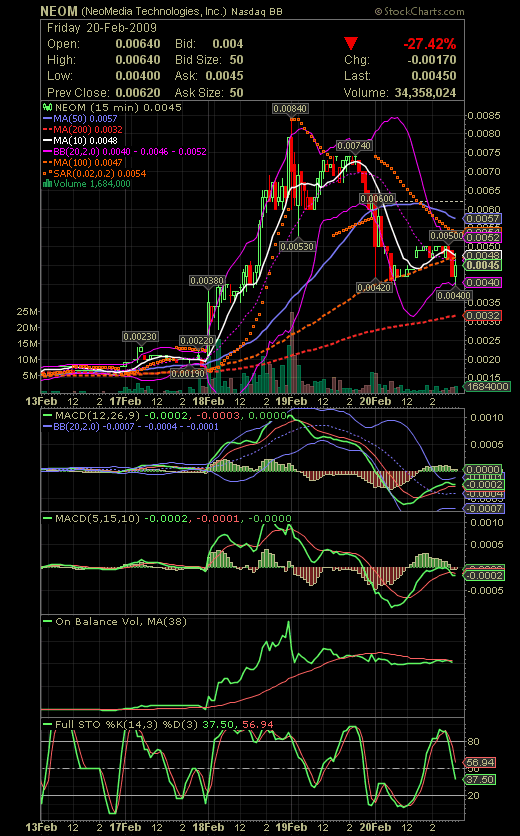Click the -0.0007 axis tag in MACD panel
Viewport: 520px width, 836px height.
coord(484,509)
